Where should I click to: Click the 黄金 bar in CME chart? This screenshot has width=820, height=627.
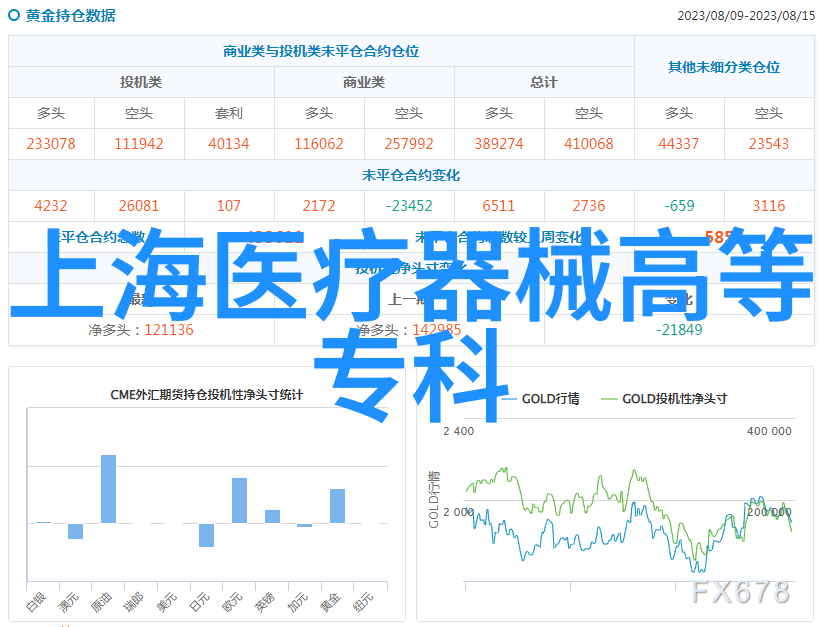pyautogui.click(x=337, y=505)
